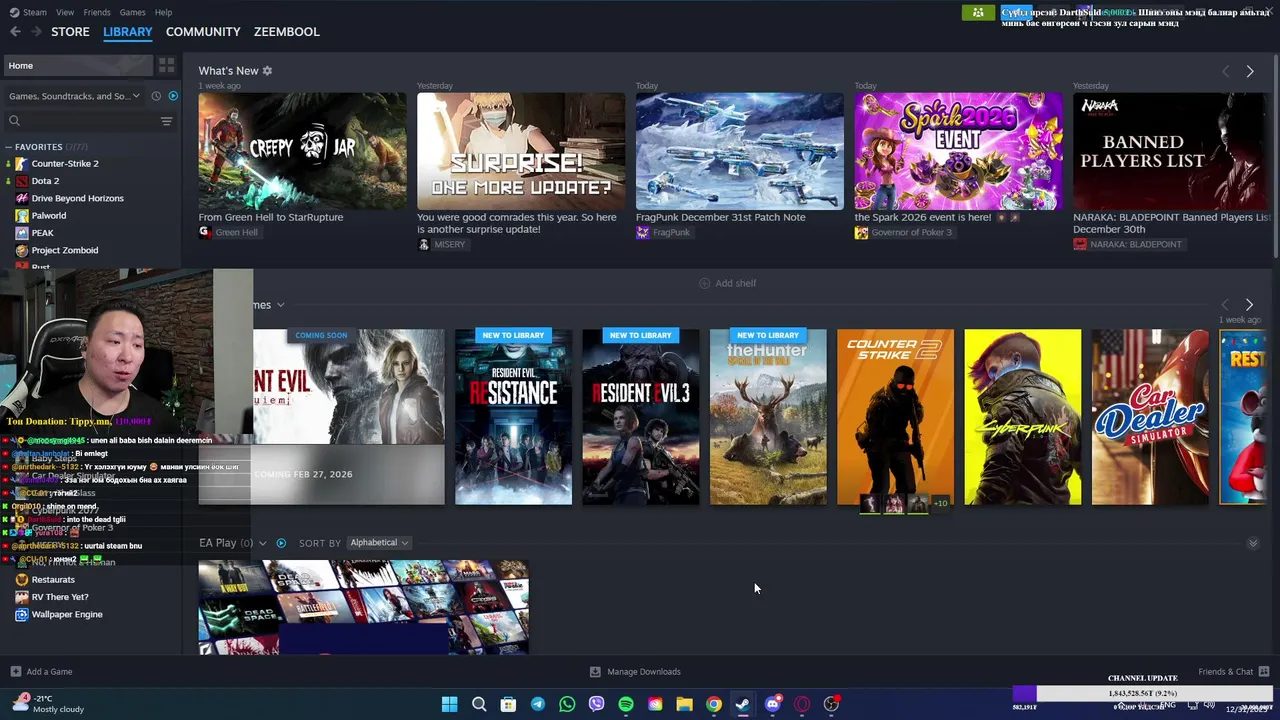
Task: Toggle ready-to-play filter icon in sidebar
Action: pos(173,96)
